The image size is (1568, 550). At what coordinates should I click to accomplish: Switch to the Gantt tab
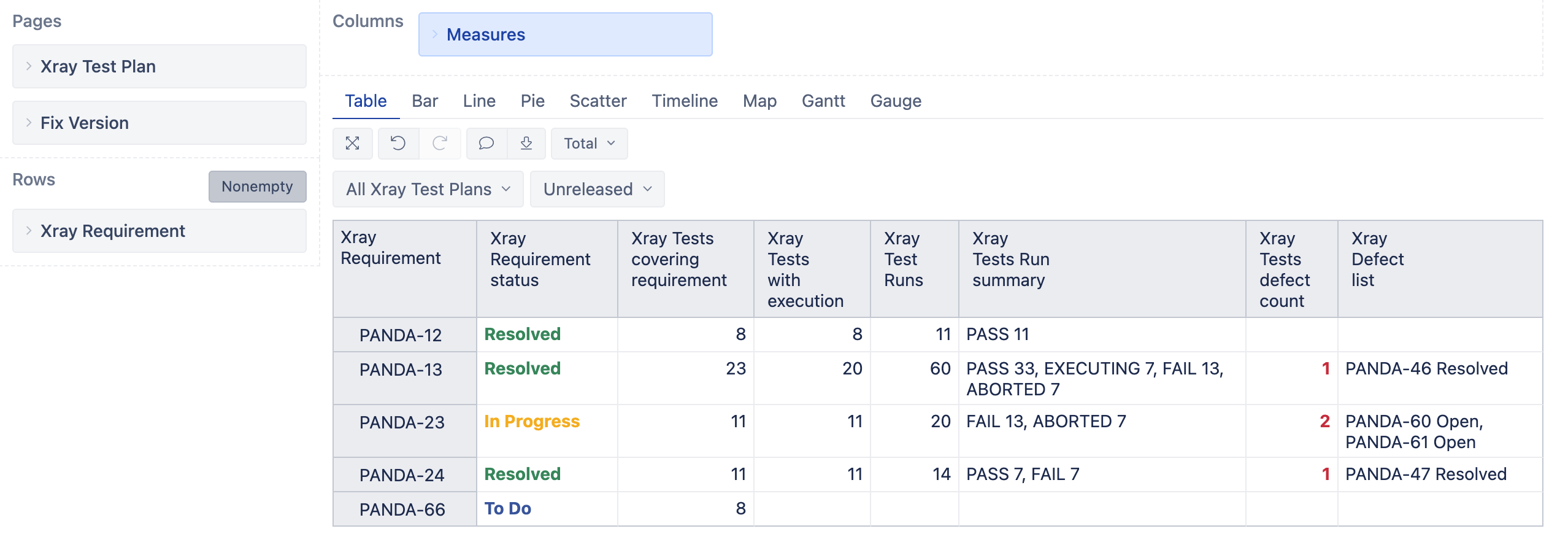823,101
